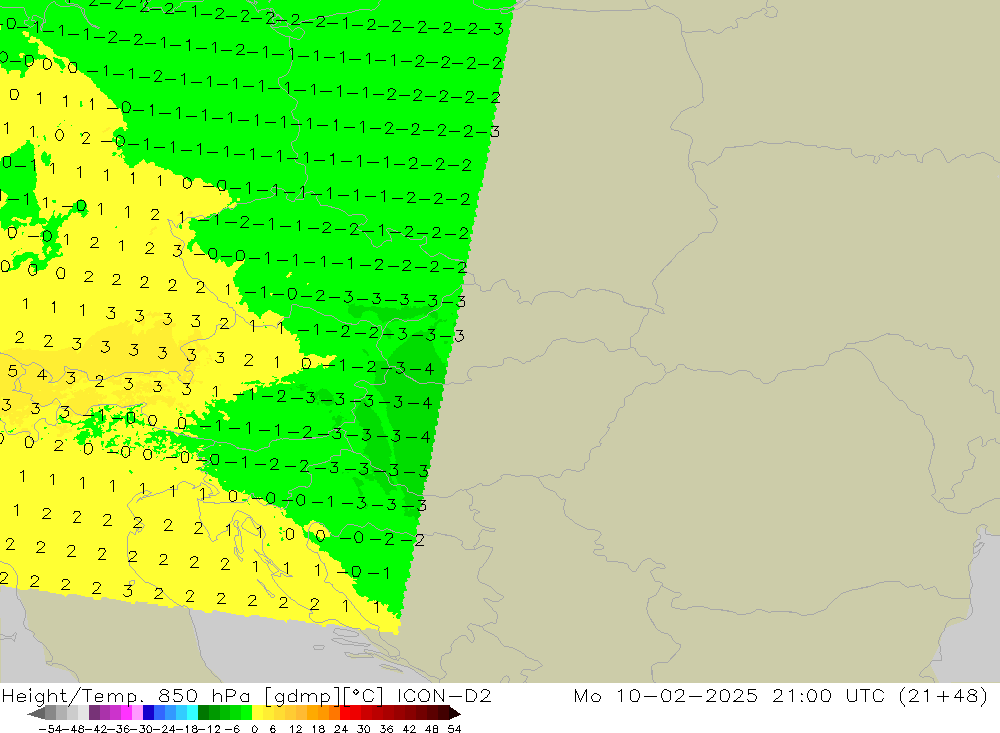1000x733 pixels.
Task: Click the legend label '0' under scale
Action: (254, 729)
